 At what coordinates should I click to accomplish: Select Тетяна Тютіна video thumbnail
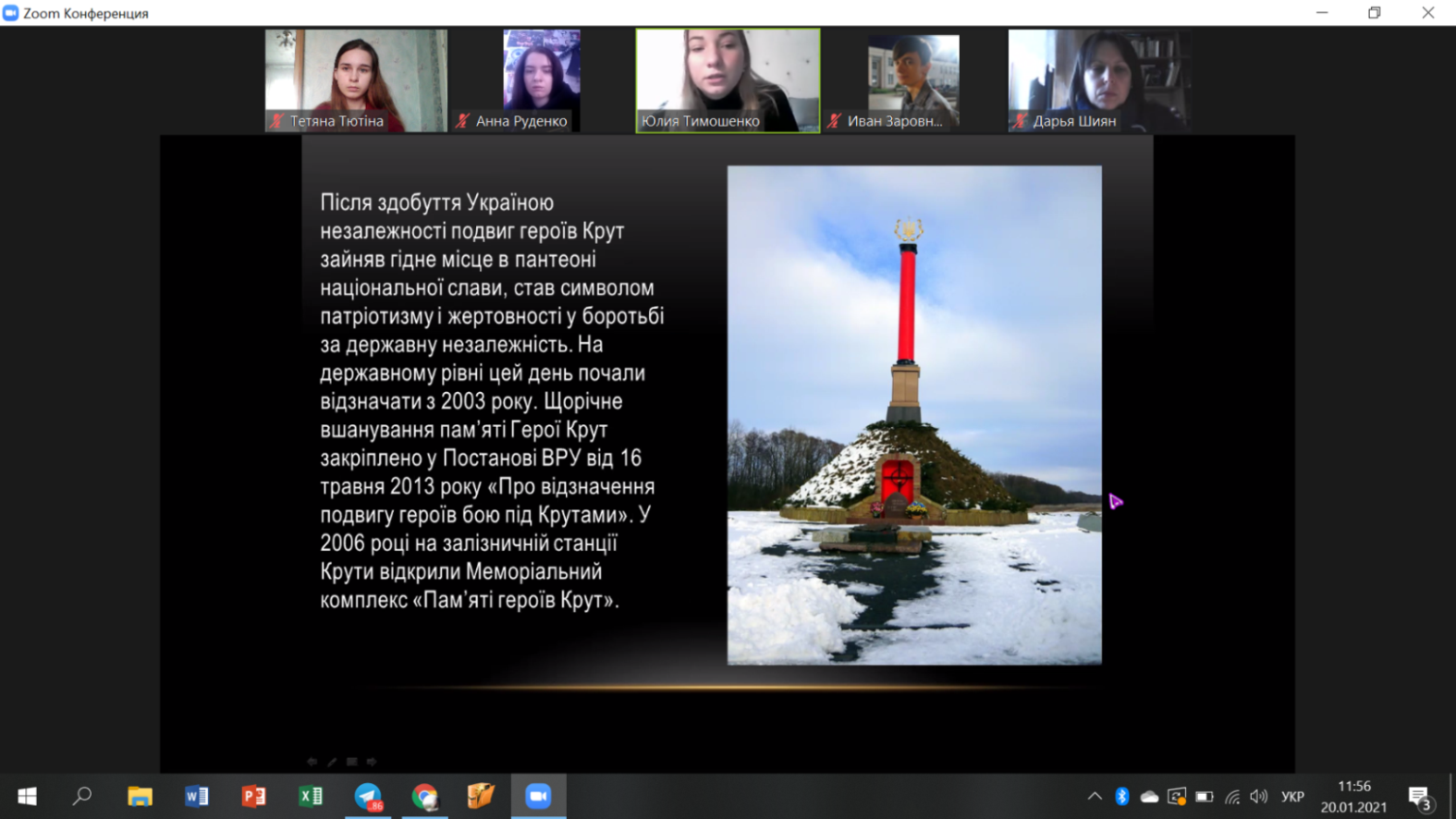point(356,80)
